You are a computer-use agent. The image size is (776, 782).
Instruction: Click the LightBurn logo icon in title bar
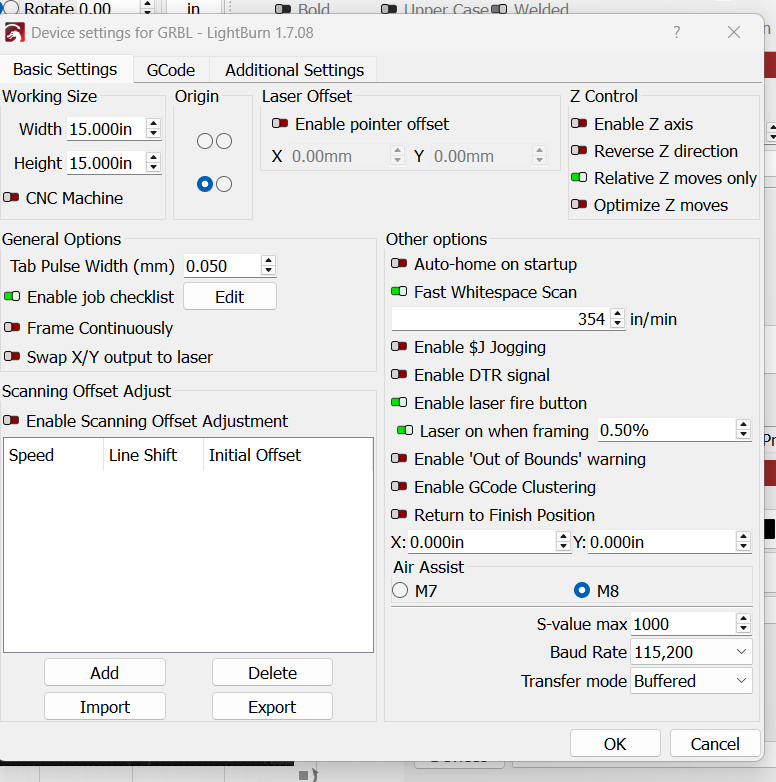[x=15, y=32]
